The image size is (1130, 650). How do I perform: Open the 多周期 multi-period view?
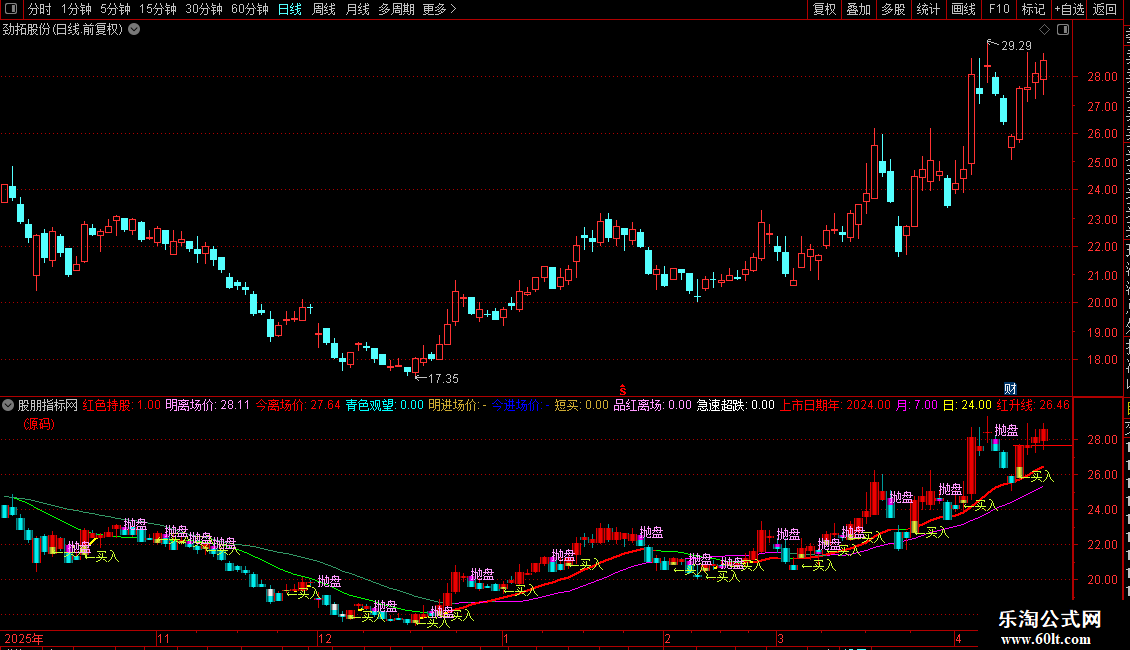(396, 9)
